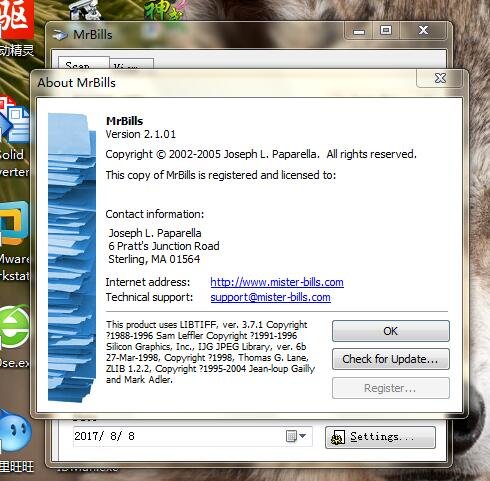The image size is (490, 481).
Task: Click the stacked blue folders image
Action: 72,257
